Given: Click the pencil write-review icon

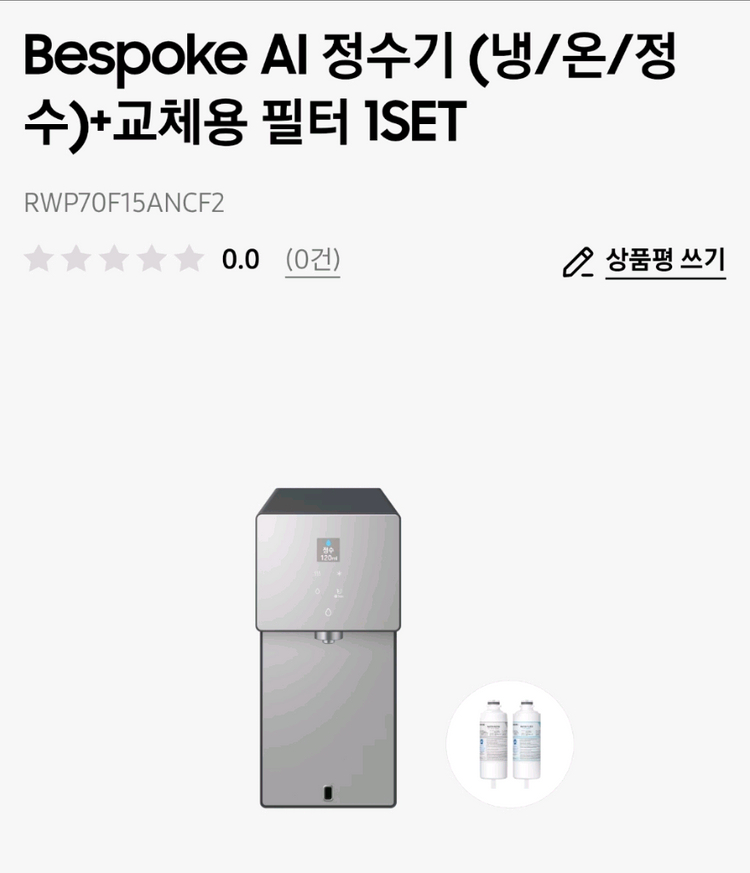Looking at the screenshot, I should point(578,262).
